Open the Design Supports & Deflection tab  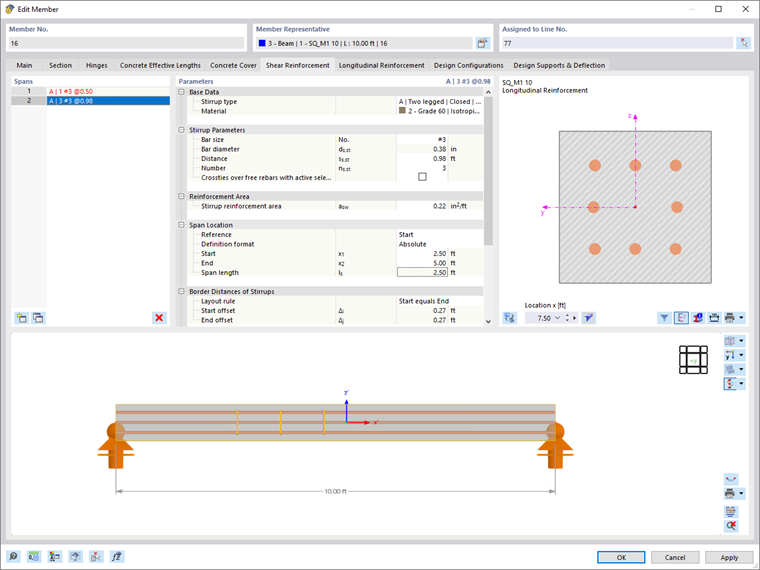pyautogui.click(x=559, y=65)
